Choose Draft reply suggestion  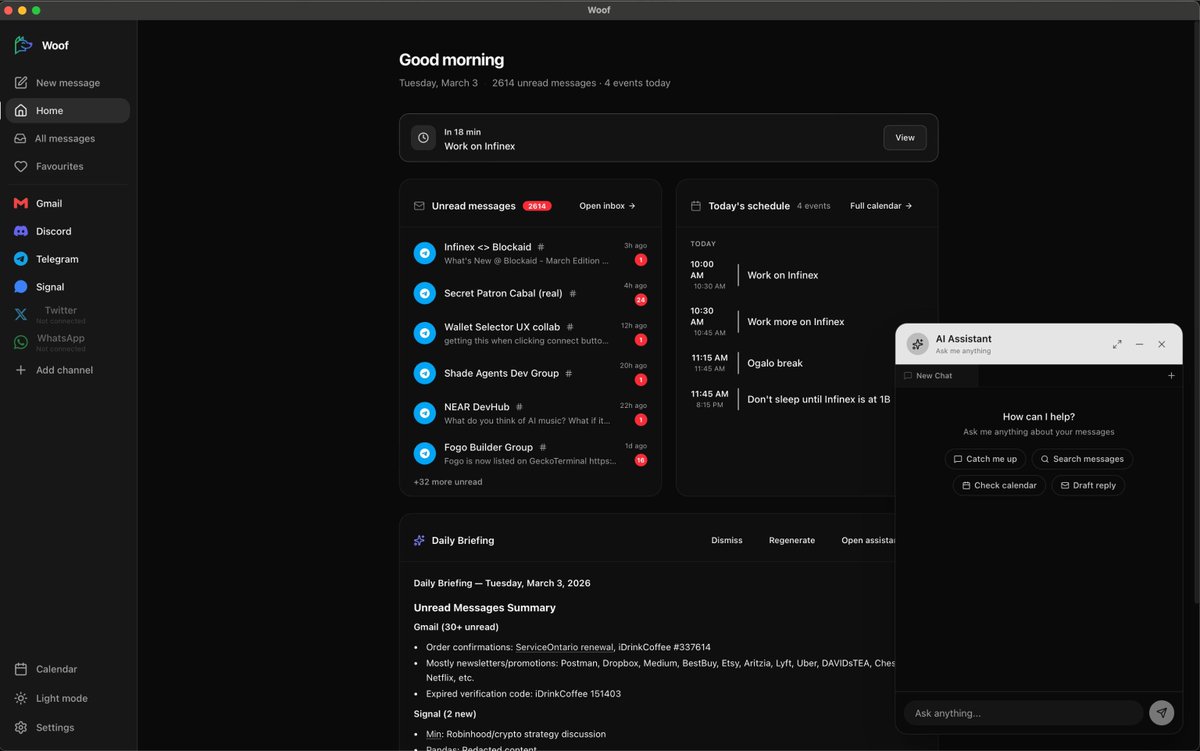click(1088, 485)
